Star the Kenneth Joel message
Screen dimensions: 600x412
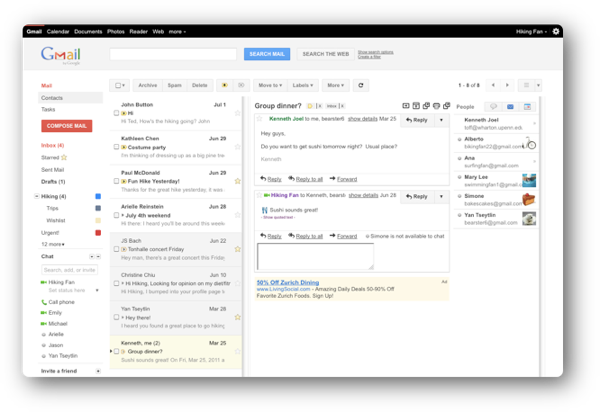[x=259, y=119]
